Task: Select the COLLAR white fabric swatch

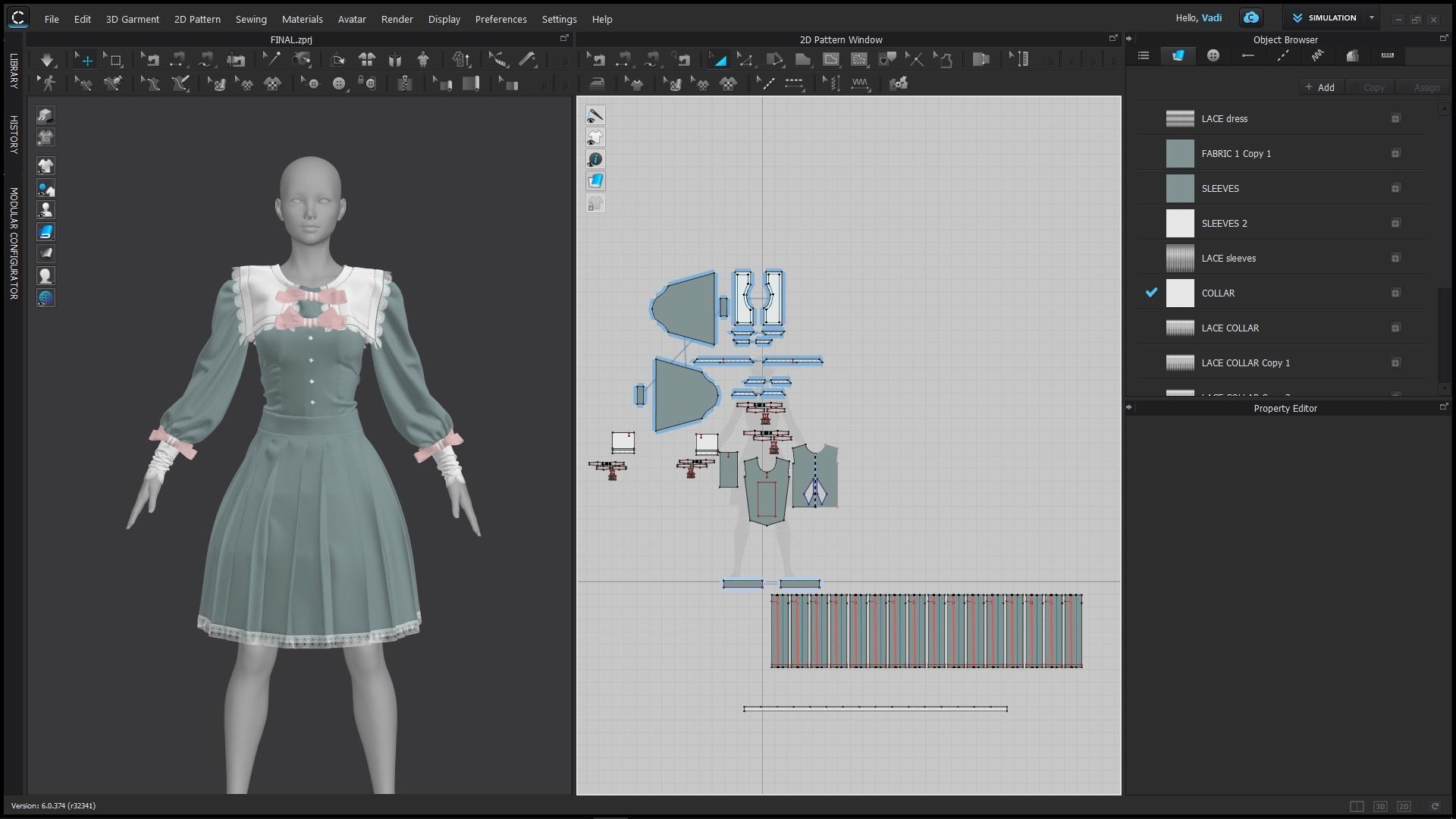Action: point(1179,293)
